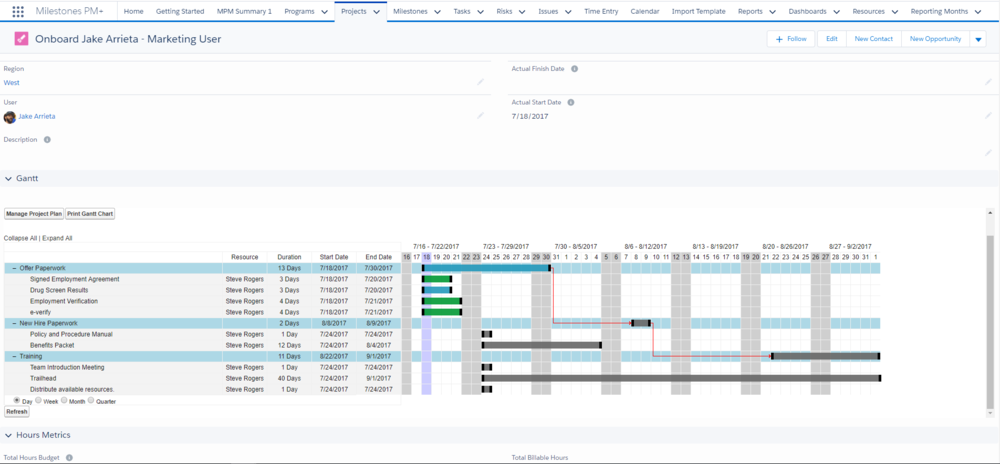Click the Collapse All link
This screenshot has width=1000, height=464.
(20, 238)
